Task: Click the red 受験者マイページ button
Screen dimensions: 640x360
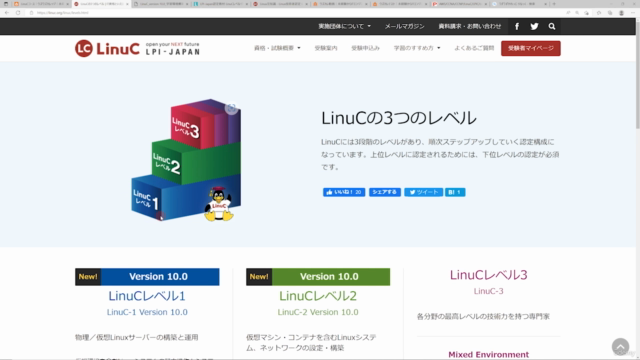Action: (531, 48)
